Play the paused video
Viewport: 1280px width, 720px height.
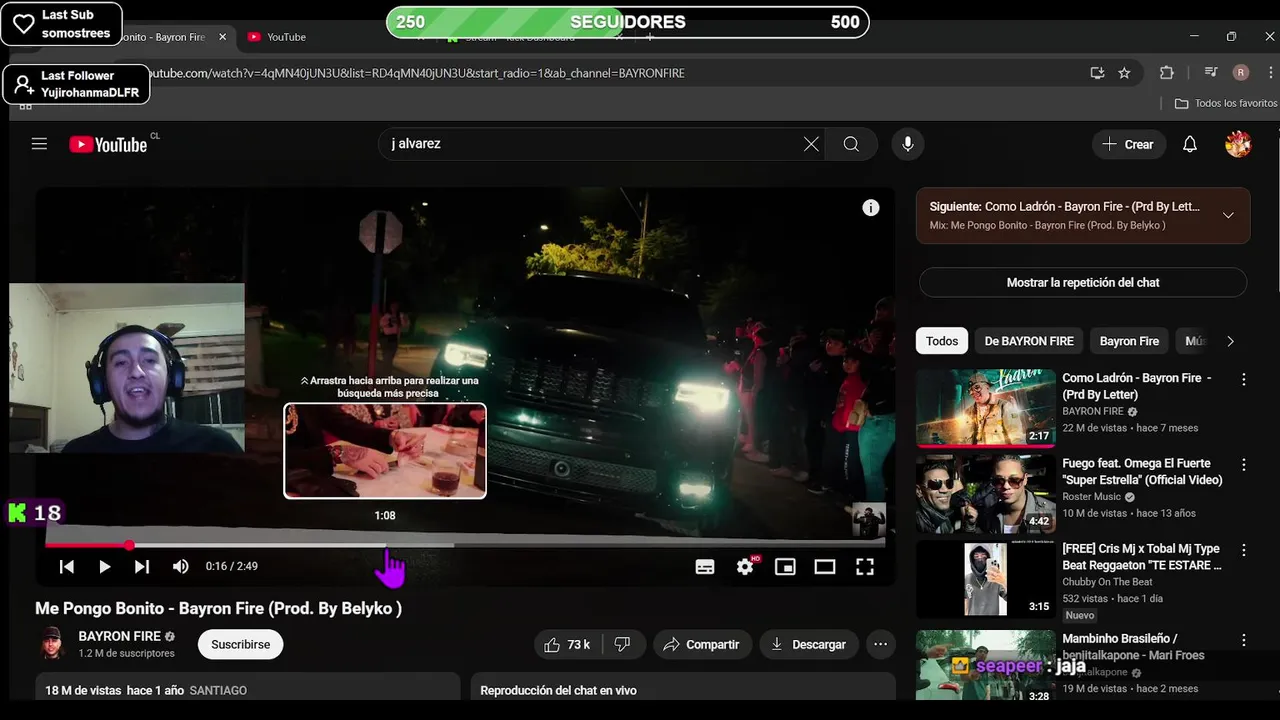pyautogui.click(x=104, y=567)
